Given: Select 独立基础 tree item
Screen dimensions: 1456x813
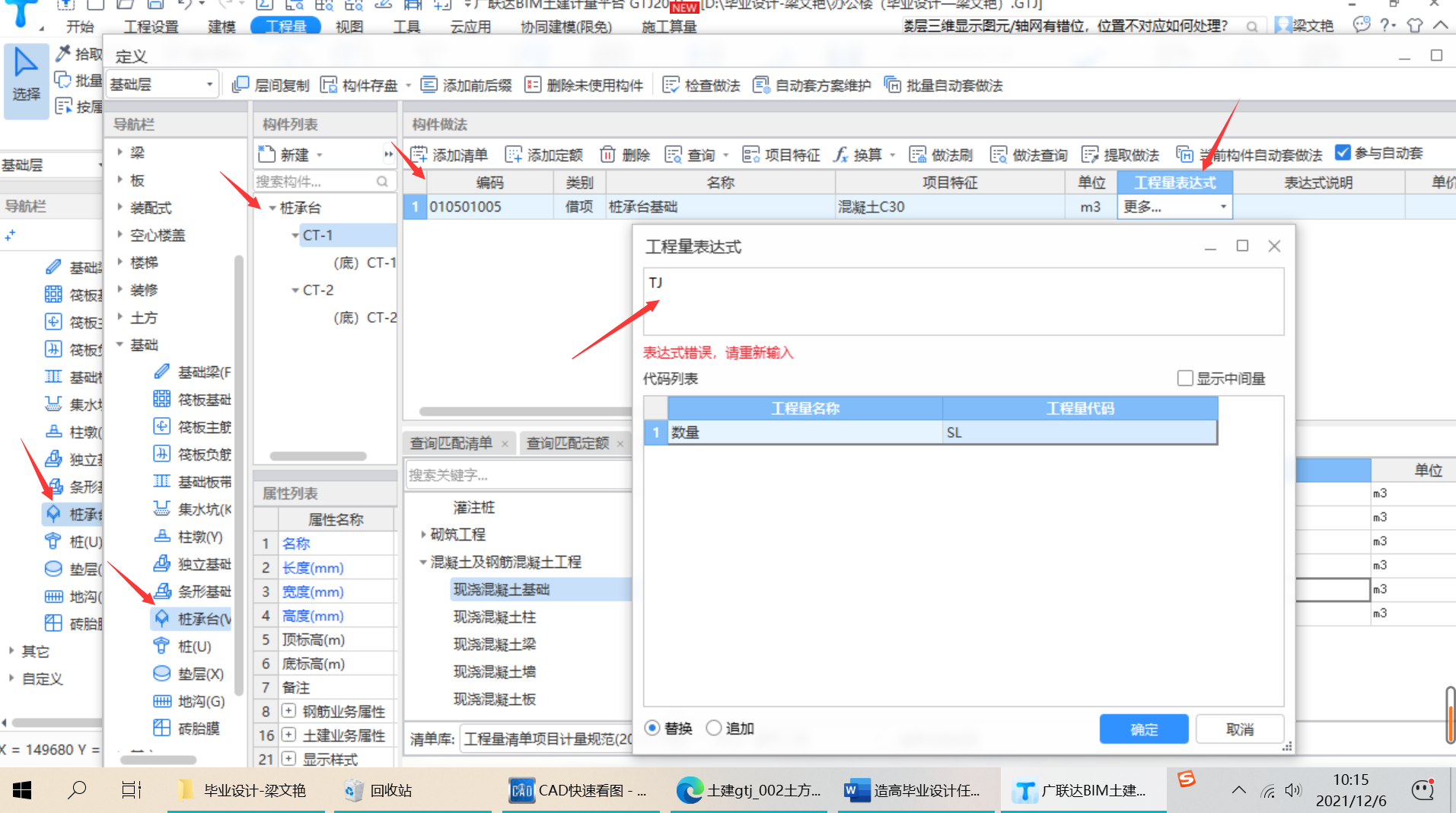Looking at the screenshot, I should point(193,563).
